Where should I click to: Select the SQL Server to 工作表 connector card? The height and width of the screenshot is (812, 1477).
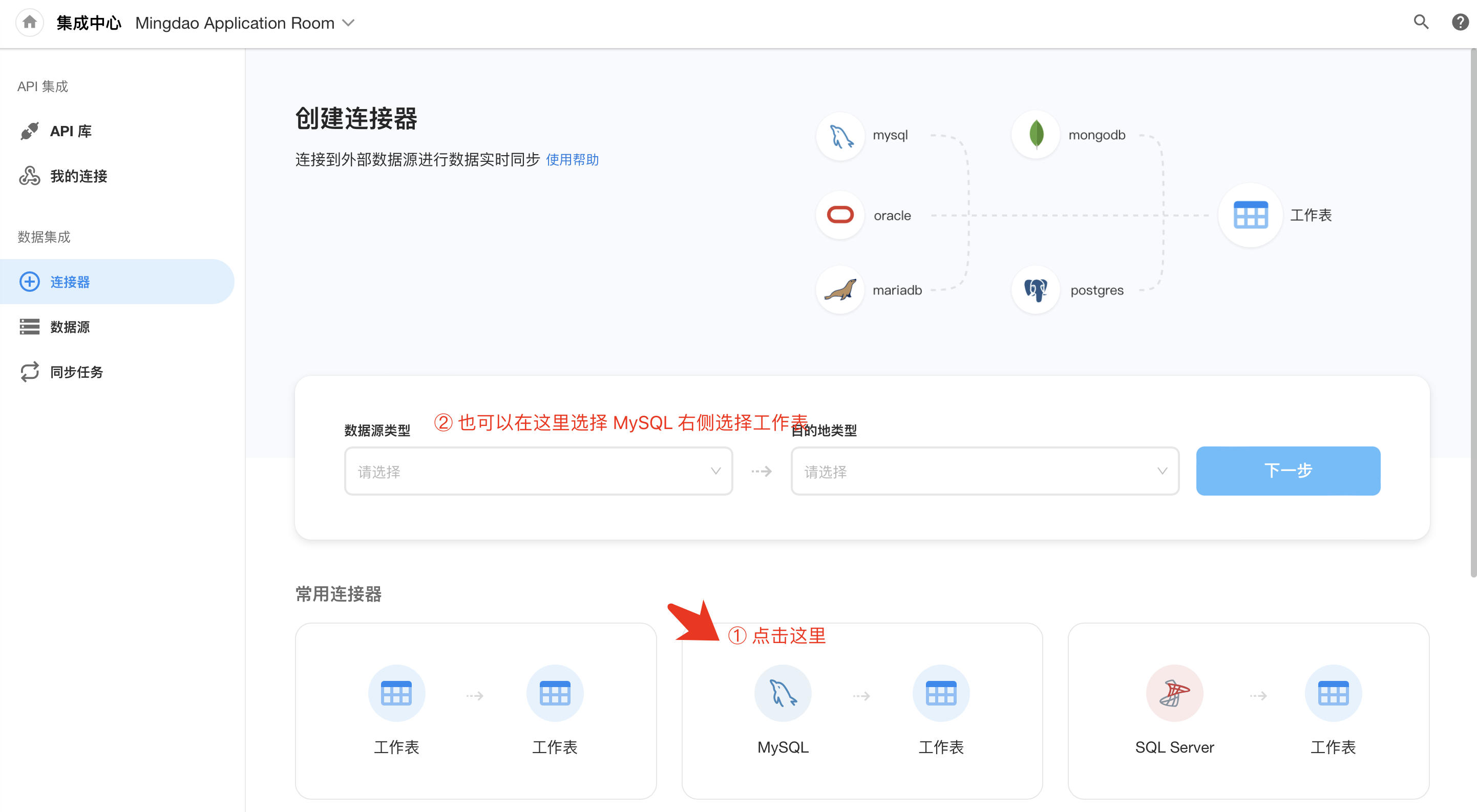click(1248, 711)
